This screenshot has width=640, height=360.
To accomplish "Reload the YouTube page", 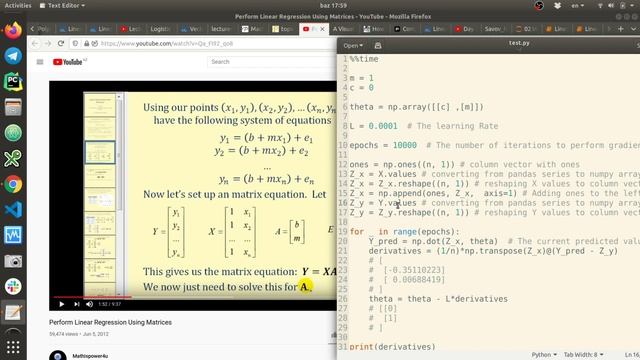I will pyautogui.click(x=61, y=43).
